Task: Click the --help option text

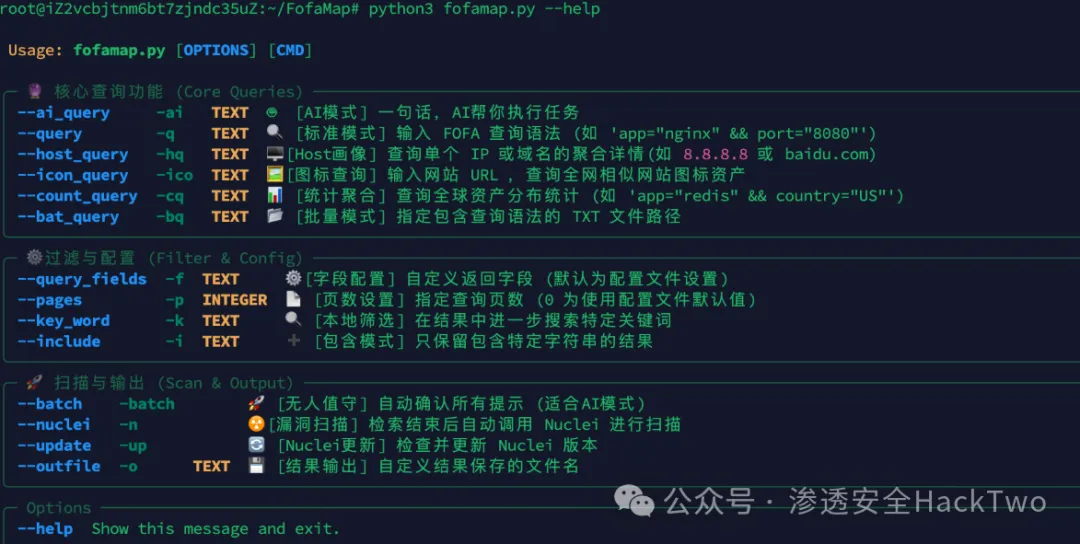Action: 45,529
